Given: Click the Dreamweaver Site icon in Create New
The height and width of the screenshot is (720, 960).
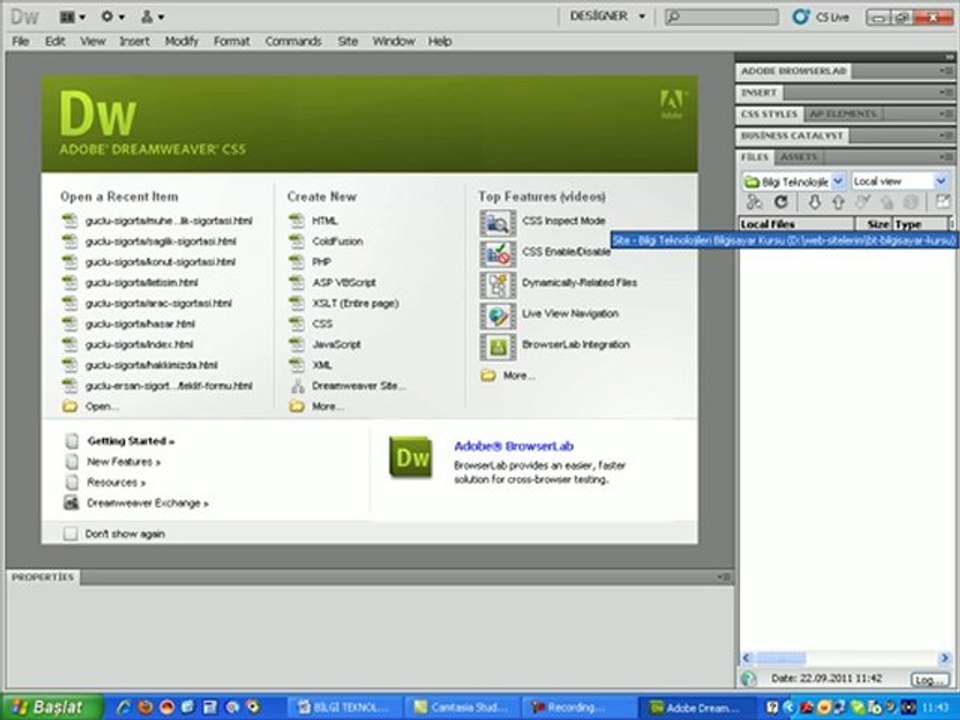Looking at the screenshot, I should [298, 386].
